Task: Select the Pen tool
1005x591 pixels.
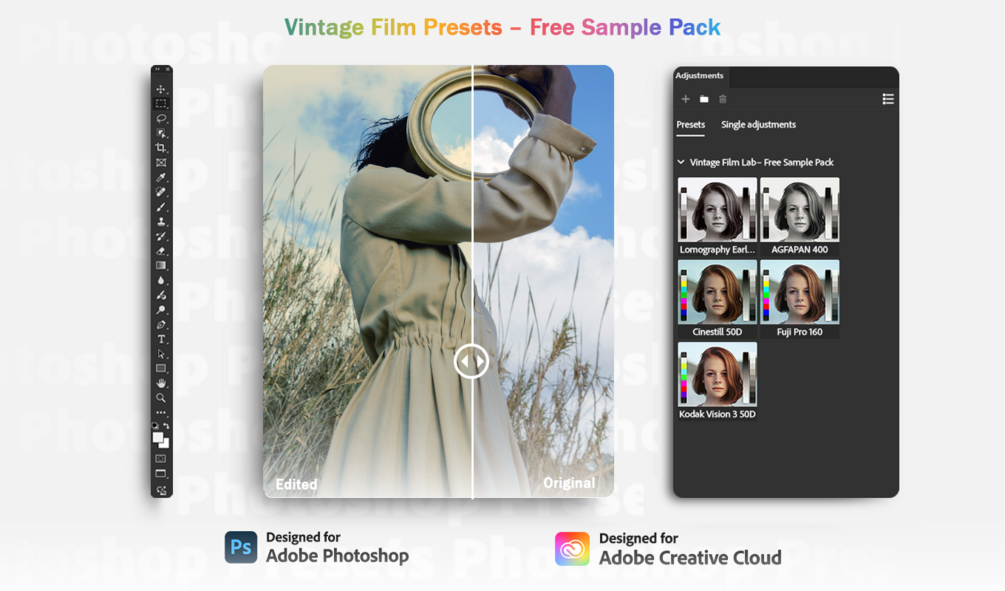Action: pos(161,324)
